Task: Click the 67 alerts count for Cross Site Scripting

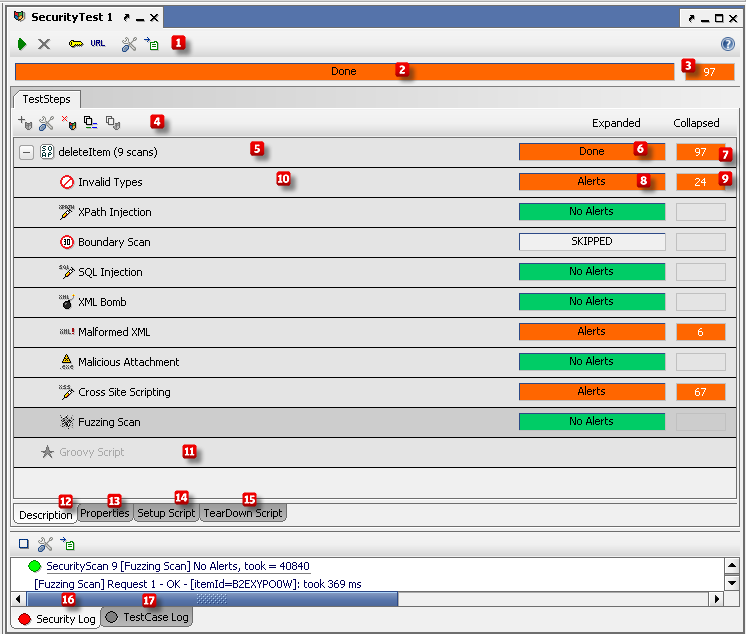Action: click(700, 392)
